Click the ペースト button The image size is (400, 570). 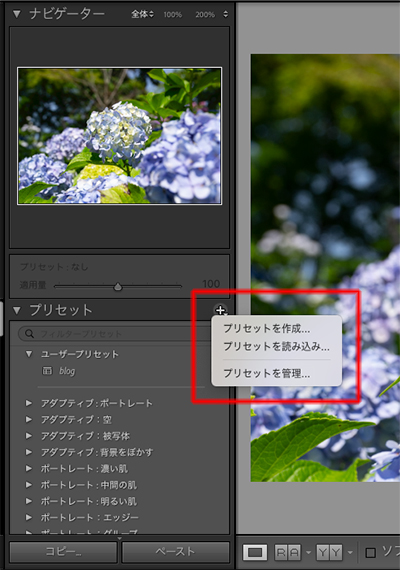tap(176, 552)
